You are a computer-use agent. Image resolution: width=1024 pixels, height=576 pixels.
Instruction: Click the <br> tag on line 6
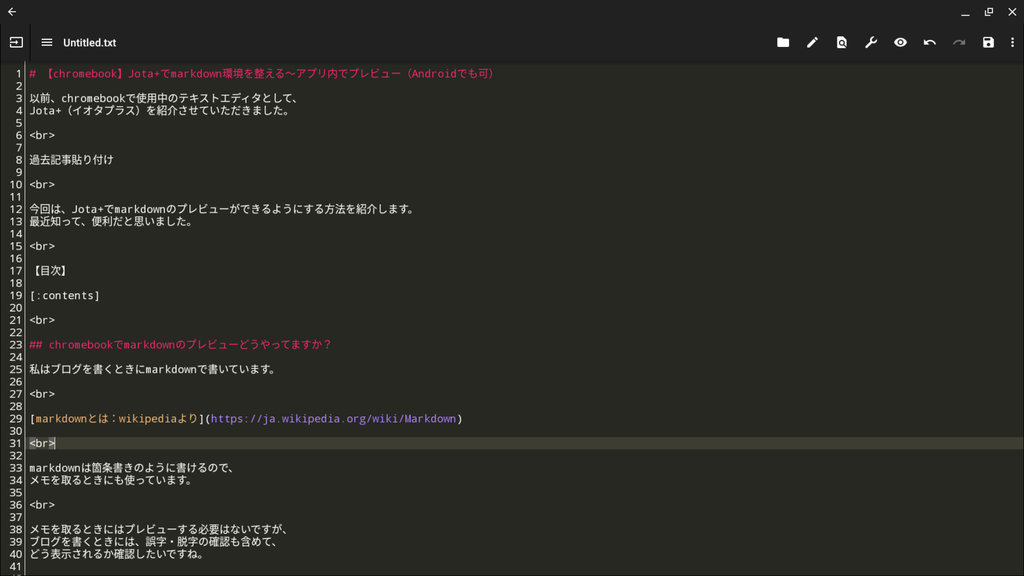click(x=42, y=135)
